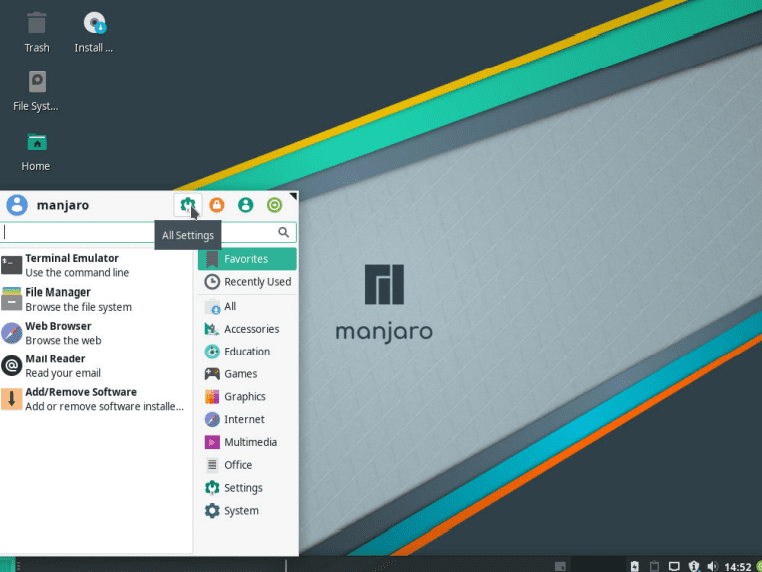Launch Web Browser from favorites
This screenshot has width=762, height=572.
(96, 333)
